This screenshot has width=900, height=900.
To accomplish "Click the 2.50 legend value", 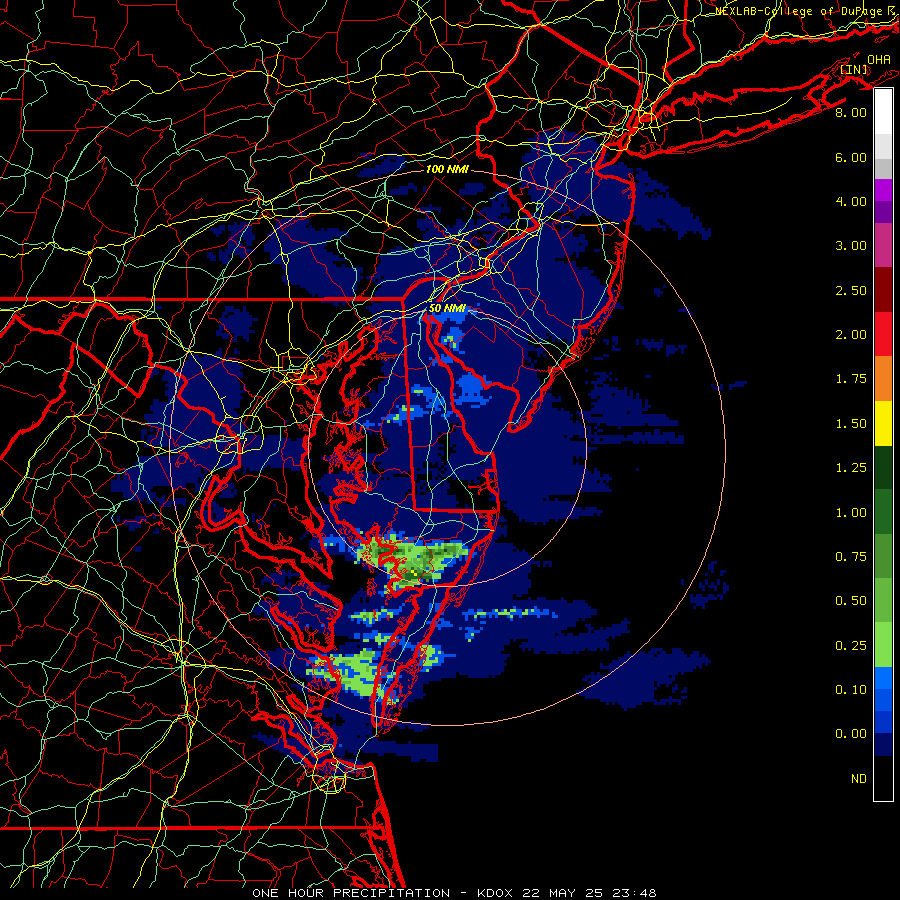I will pos(851,290).
